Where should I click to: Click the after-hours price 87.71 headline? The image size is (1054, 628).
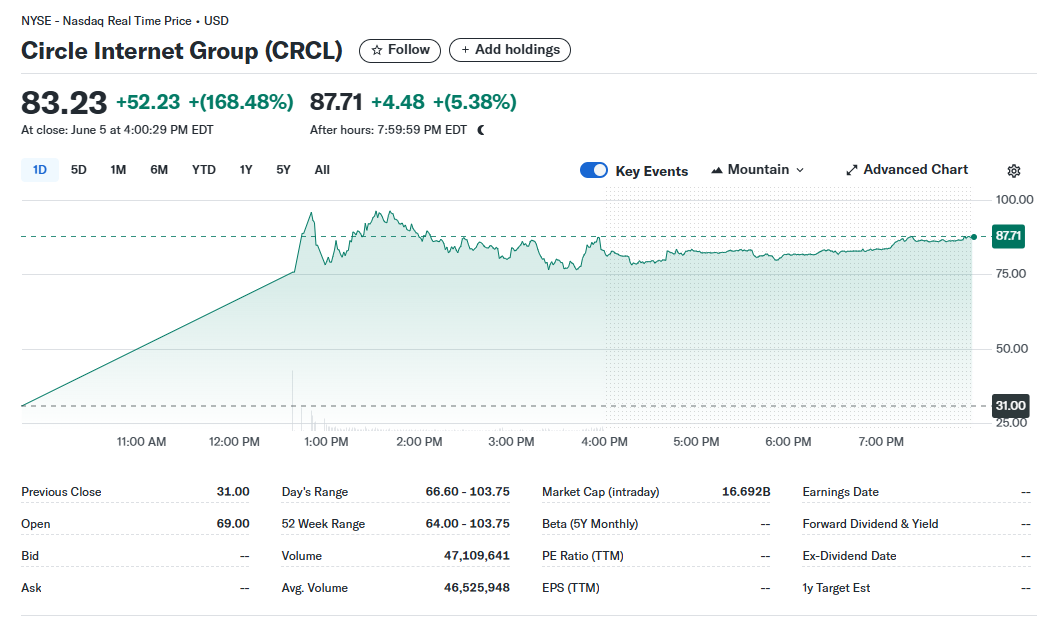(x=336, y=102)
